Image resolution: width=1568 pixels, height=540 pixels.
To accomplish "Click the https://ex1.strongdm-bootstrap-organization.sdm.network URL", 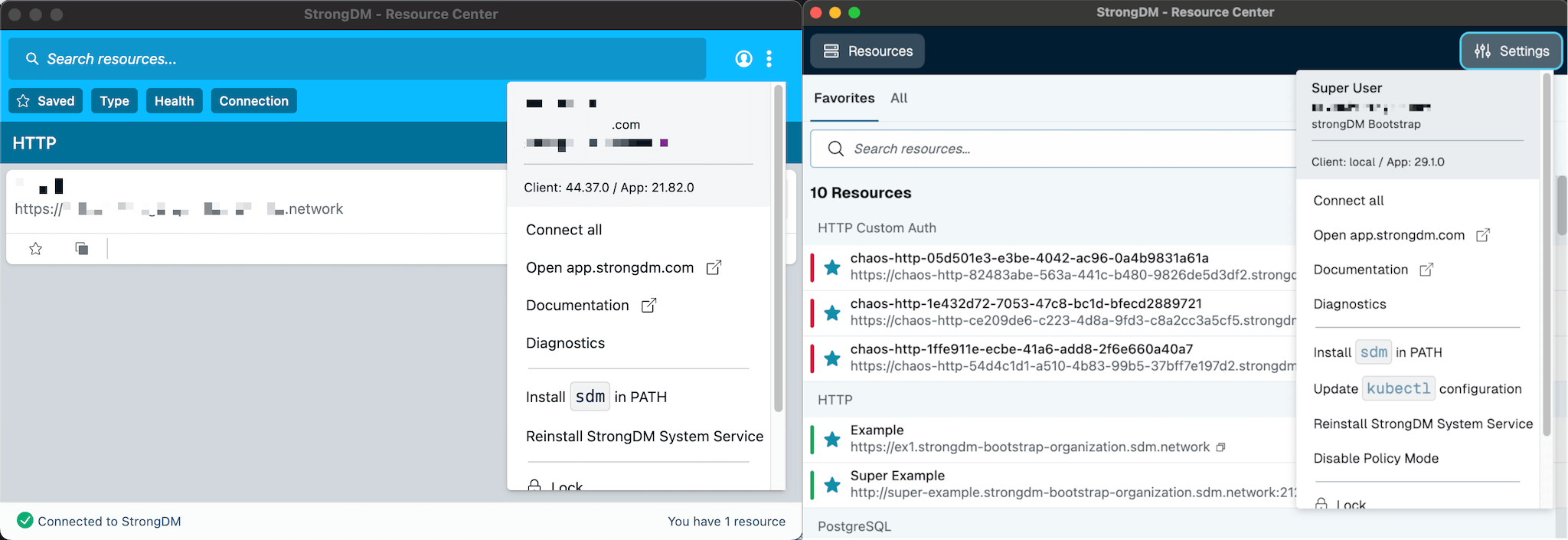I will pos(1031,447).
